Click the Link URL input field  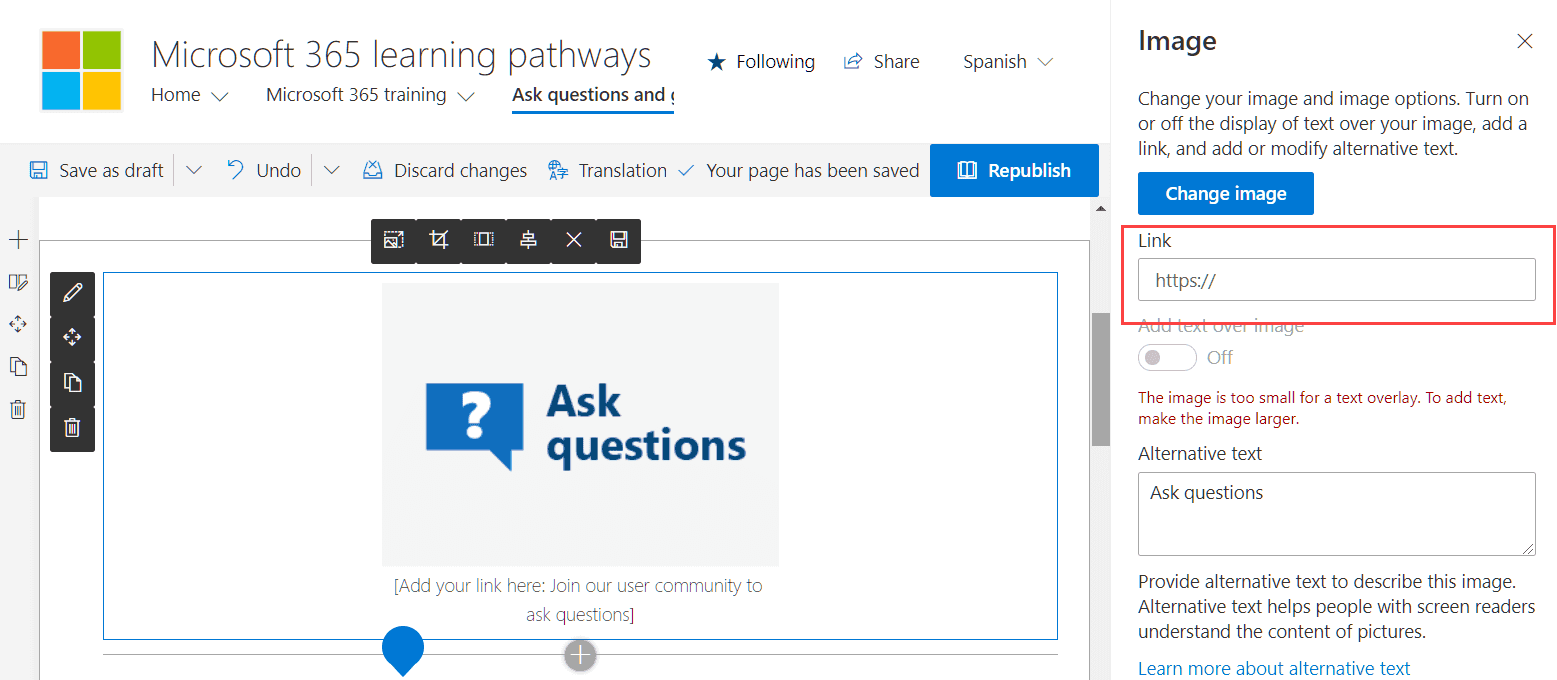pyautogui.click(x=1337, y=280)
